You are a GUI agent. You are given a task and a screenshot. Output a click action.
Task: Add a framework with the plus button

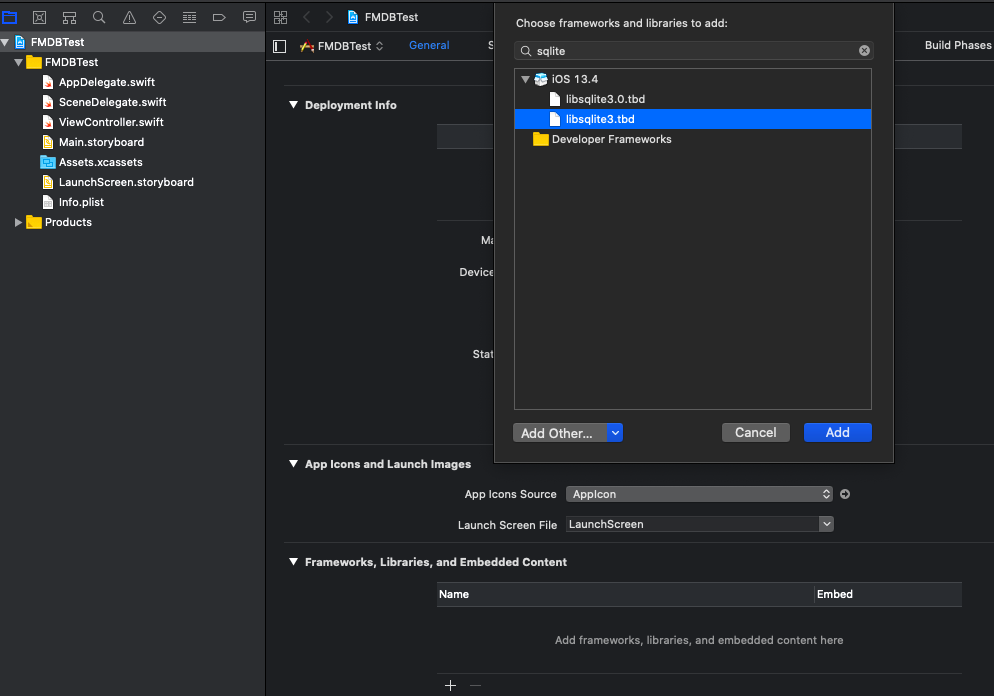[x=450, y=685]
